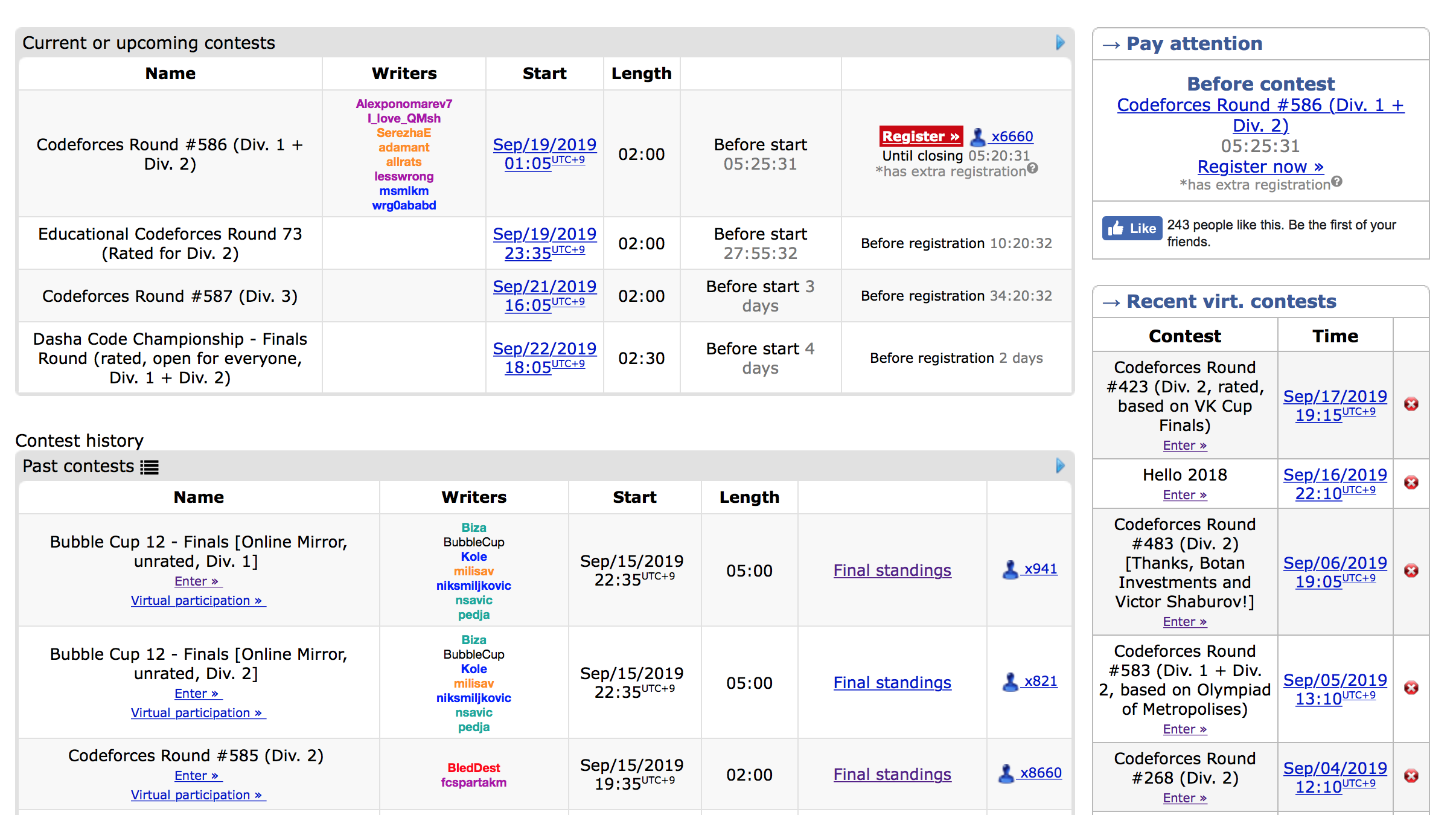
Task: View Final standings for Bubble Cup Div. 2
Action: [892, 683]
